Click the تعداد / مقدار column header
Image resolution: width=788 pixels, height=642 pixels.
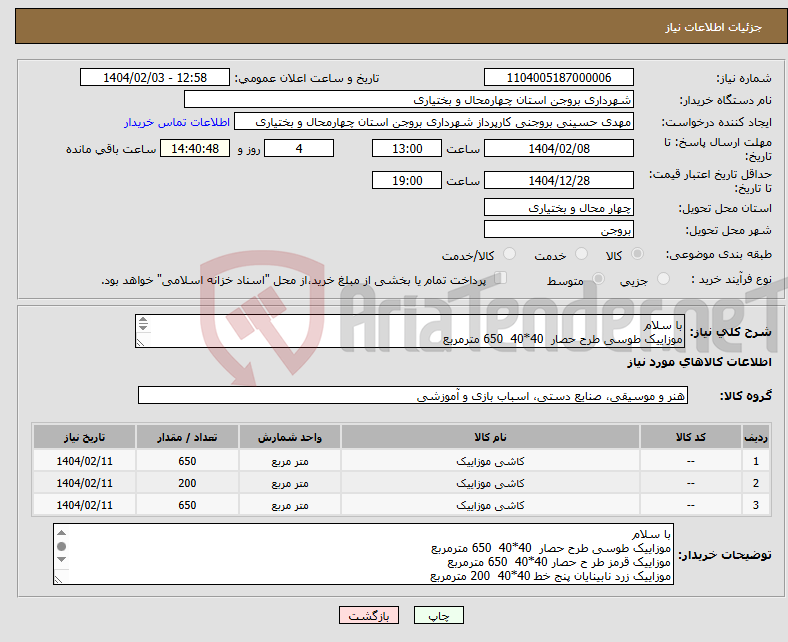[x=187, y=437]
